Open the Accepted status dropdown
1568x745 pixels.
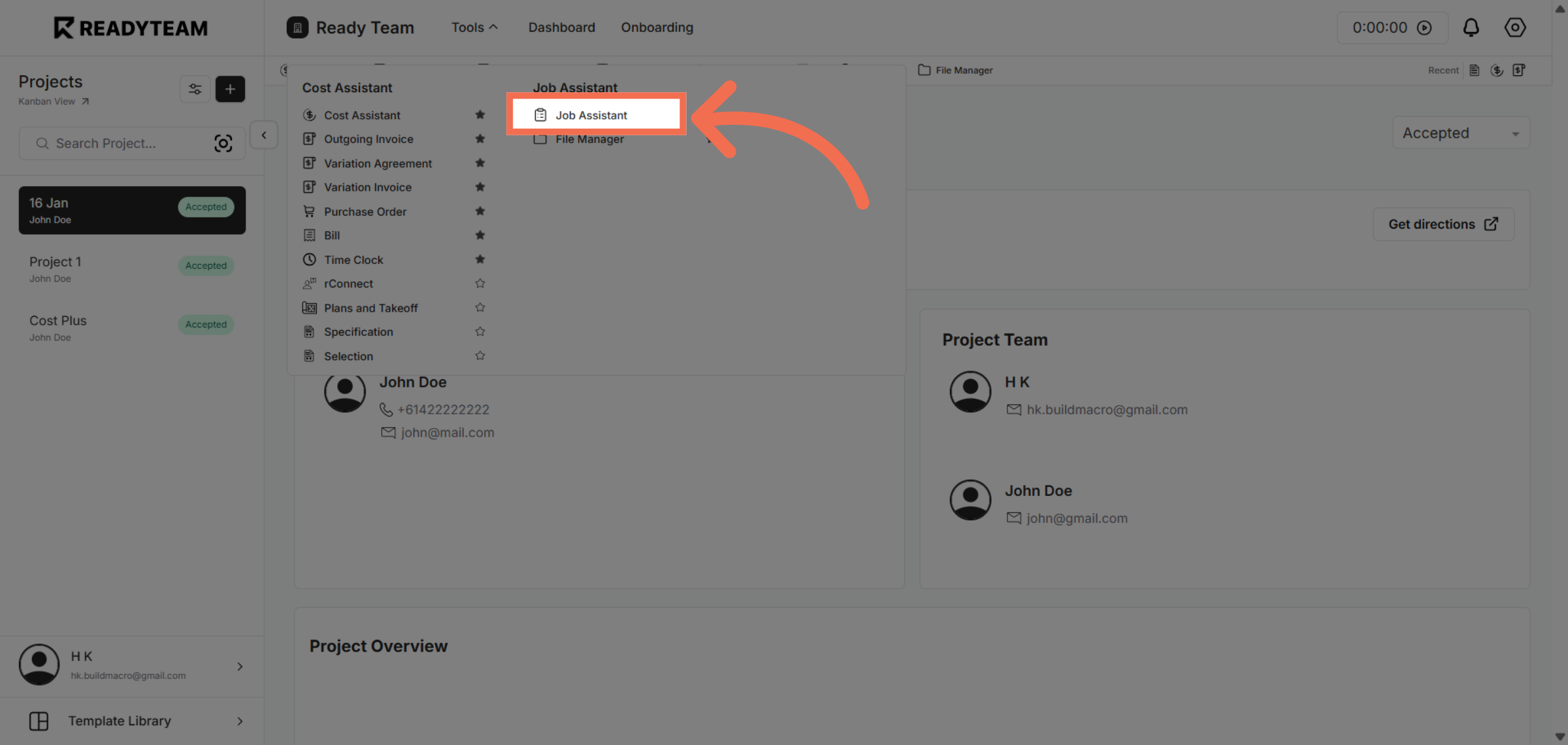point(1460,133)
